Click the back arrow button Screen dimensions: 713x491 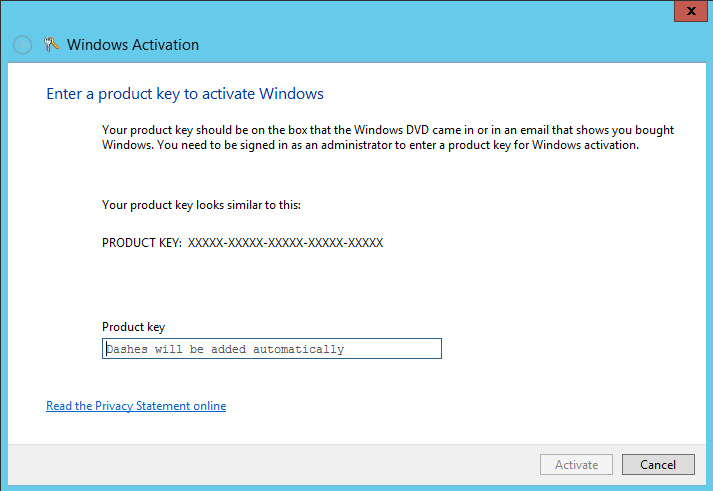23,45
